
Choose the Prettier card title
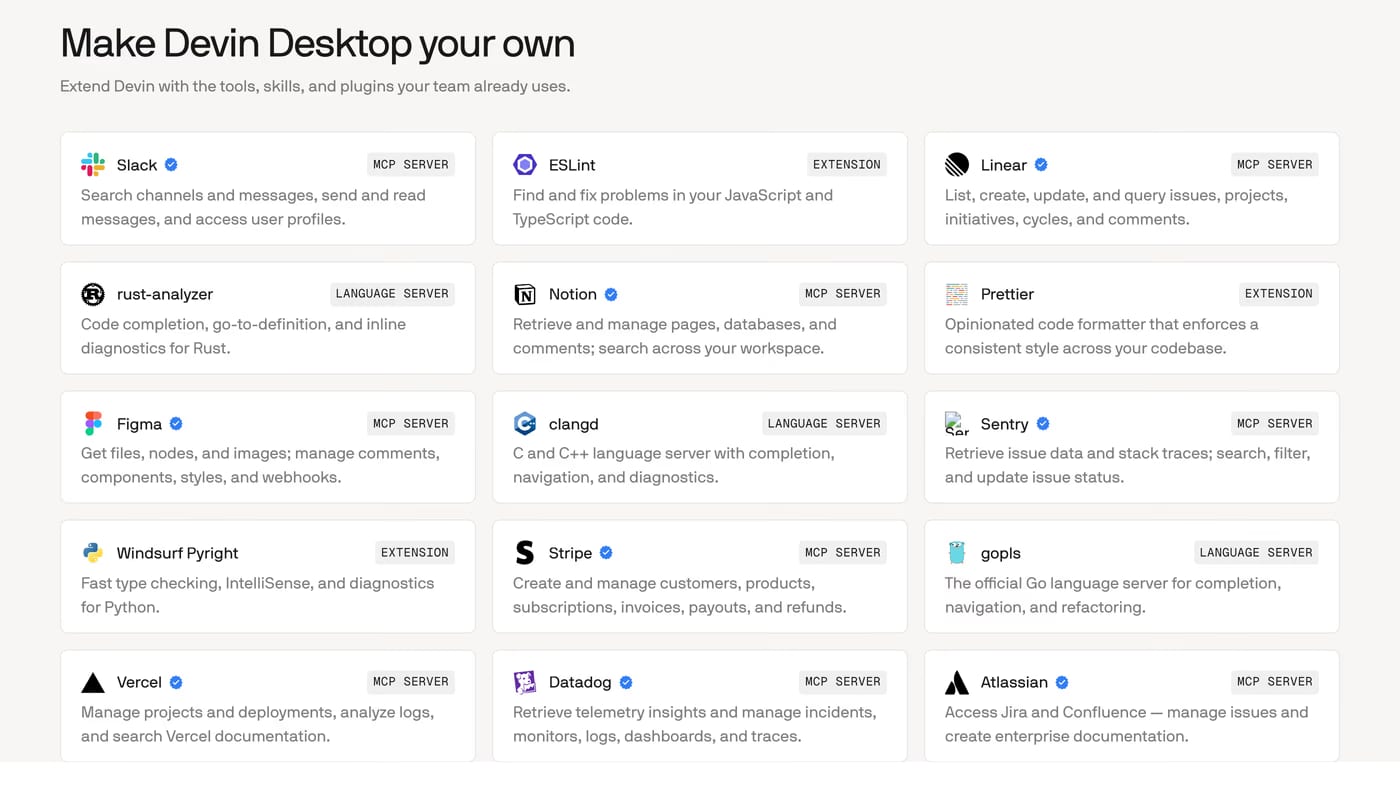coord(1007,294)
